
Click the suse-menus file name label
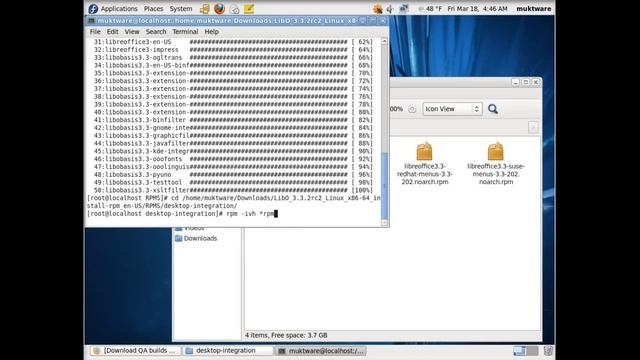coord(496,174)
